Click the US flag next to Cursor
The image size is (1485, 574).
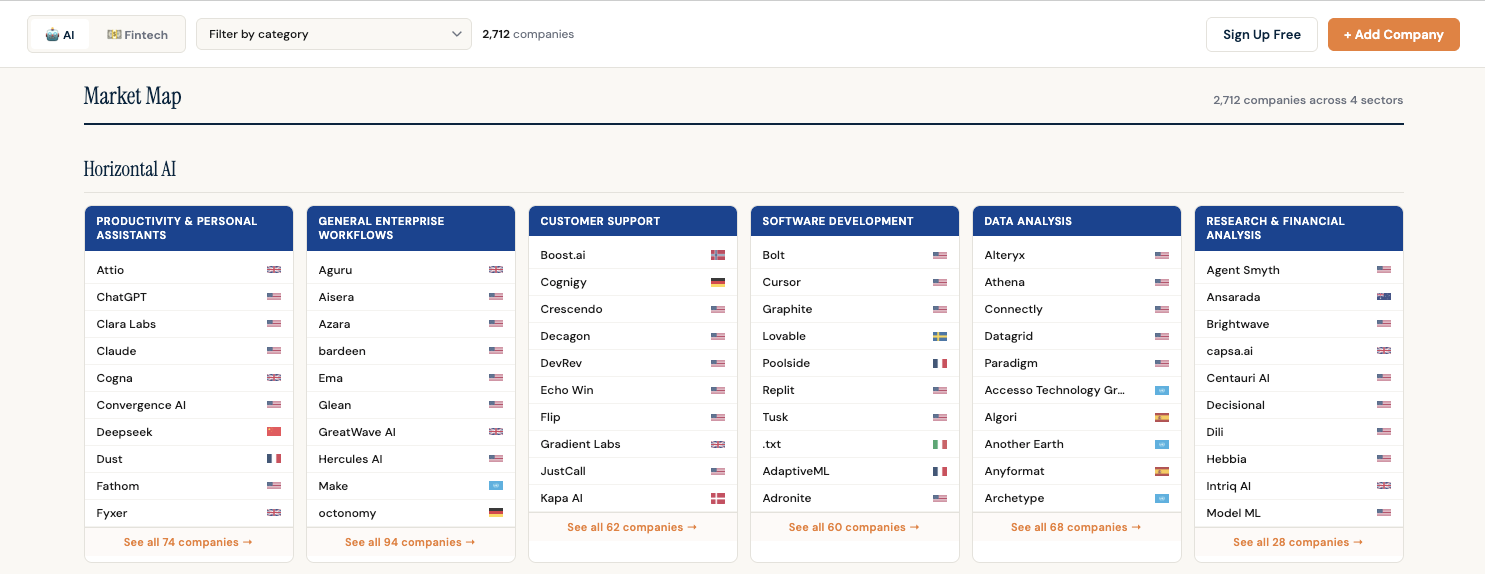(x=940, y=282)
